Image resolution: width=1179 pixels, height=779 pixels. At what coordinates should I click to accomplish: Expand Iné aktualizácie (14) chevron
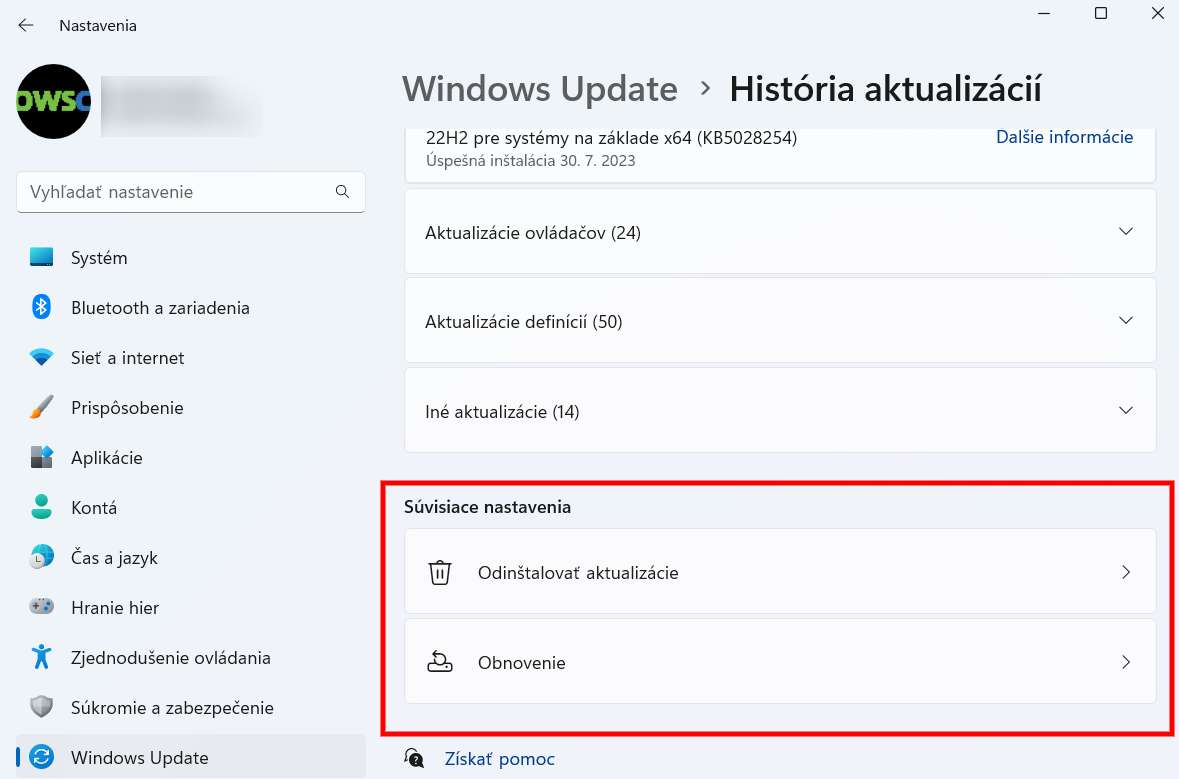tap(1126, 411)
